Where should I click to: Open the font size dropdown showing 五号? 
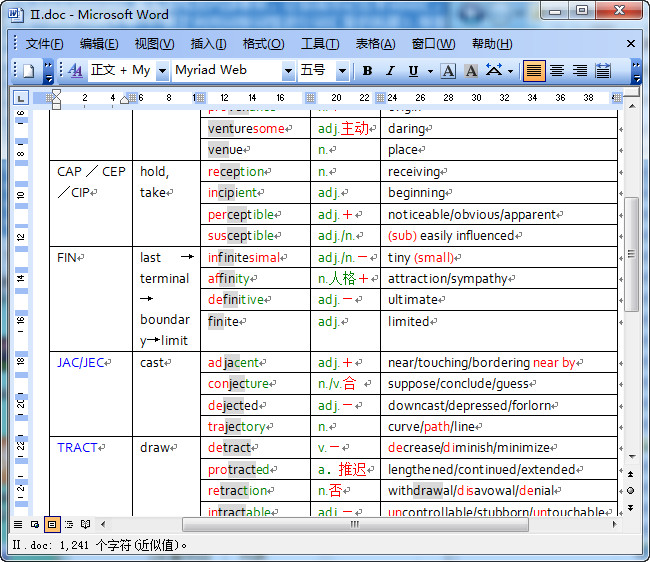coord(342,71)
